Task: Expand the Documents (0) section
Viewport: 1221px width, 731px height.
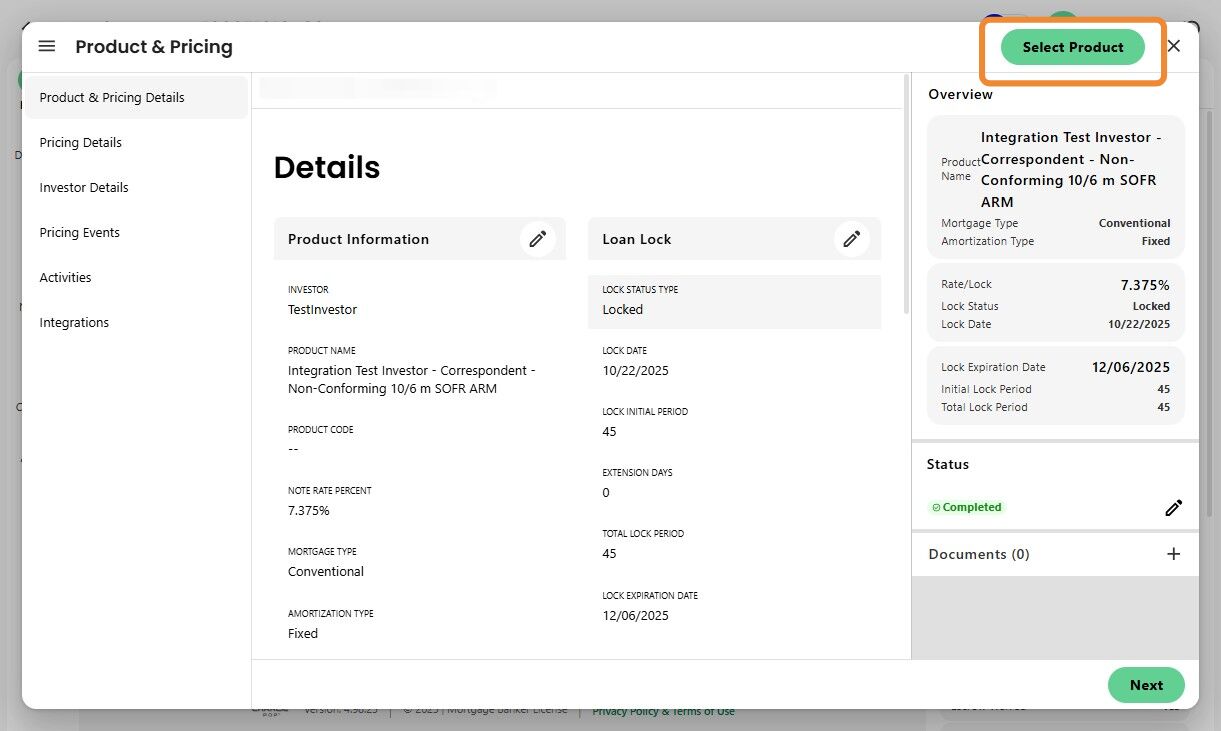Action: (979, 554)
